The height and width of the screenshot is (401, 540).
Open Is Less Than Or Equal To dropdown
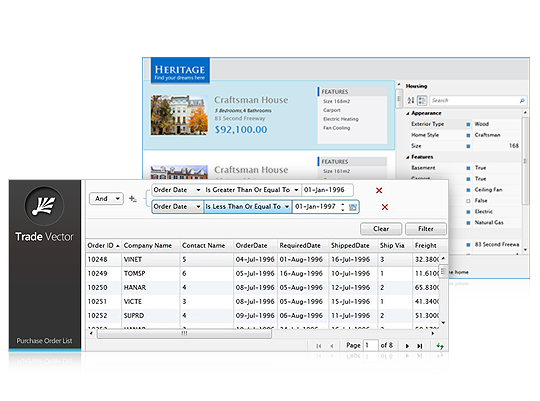248,207
